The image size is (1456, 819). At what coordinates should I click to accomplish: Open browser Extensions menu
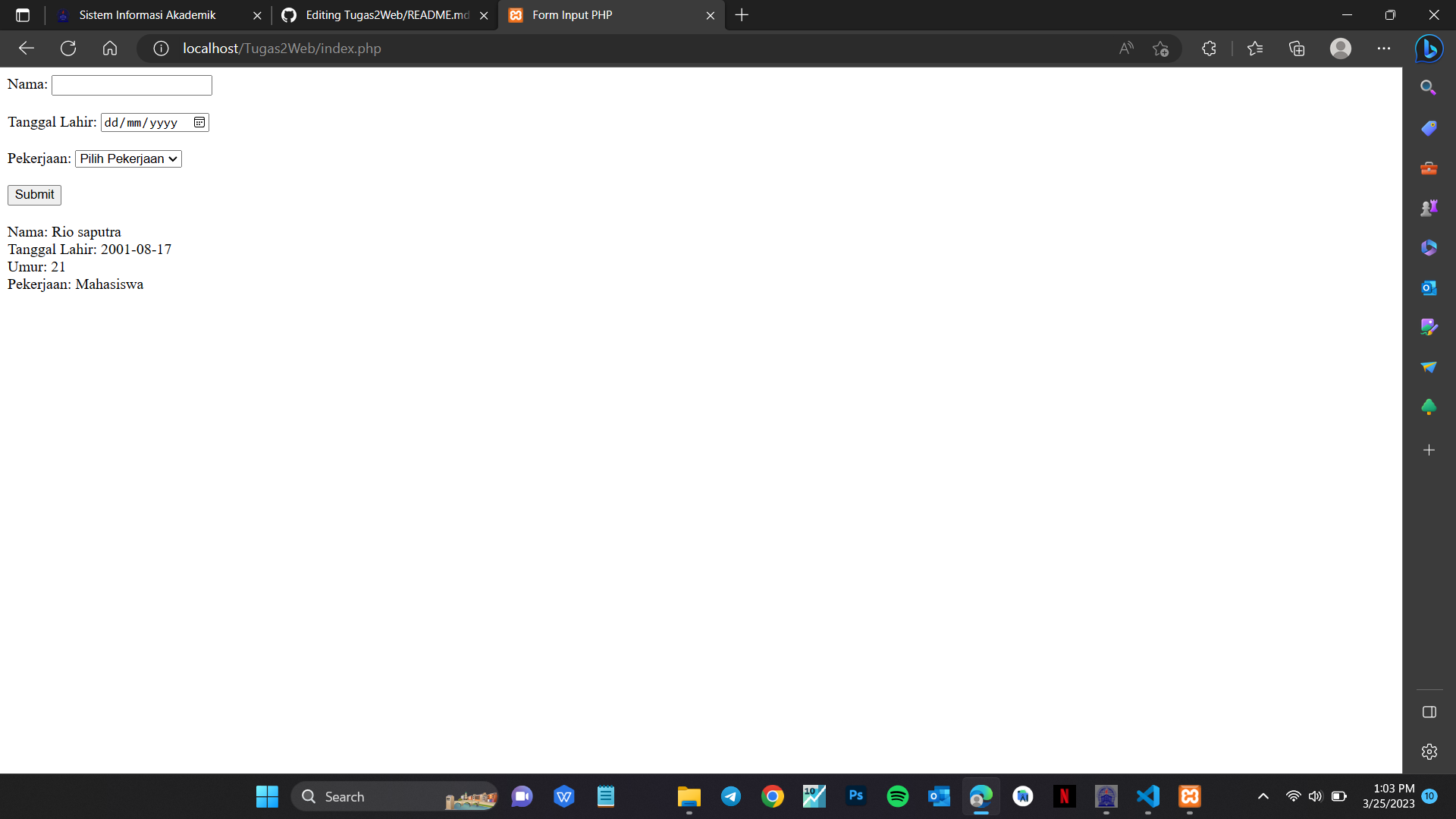(x=1209, y=48)
